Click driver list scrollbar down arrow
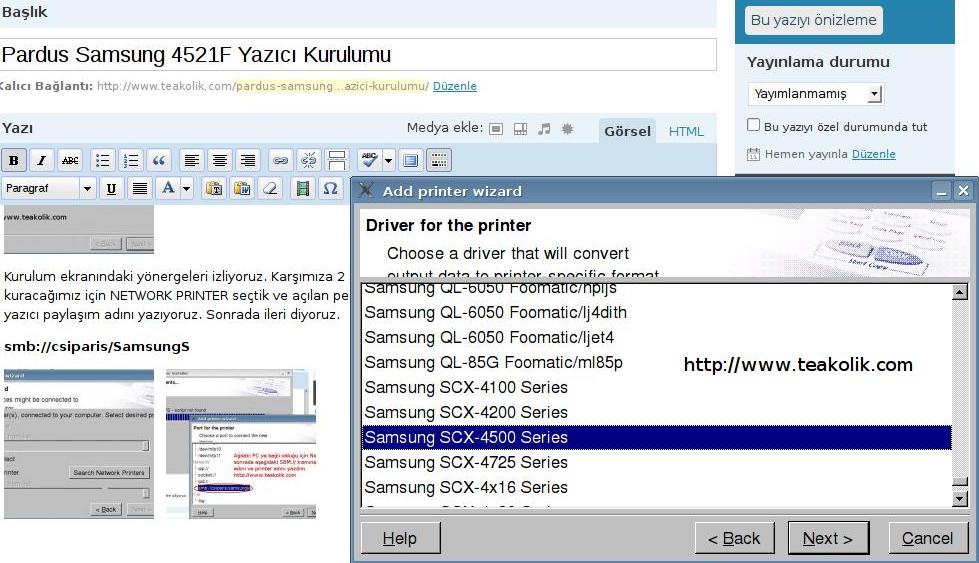The image size is (979, 563). click(x=960, y=498)
